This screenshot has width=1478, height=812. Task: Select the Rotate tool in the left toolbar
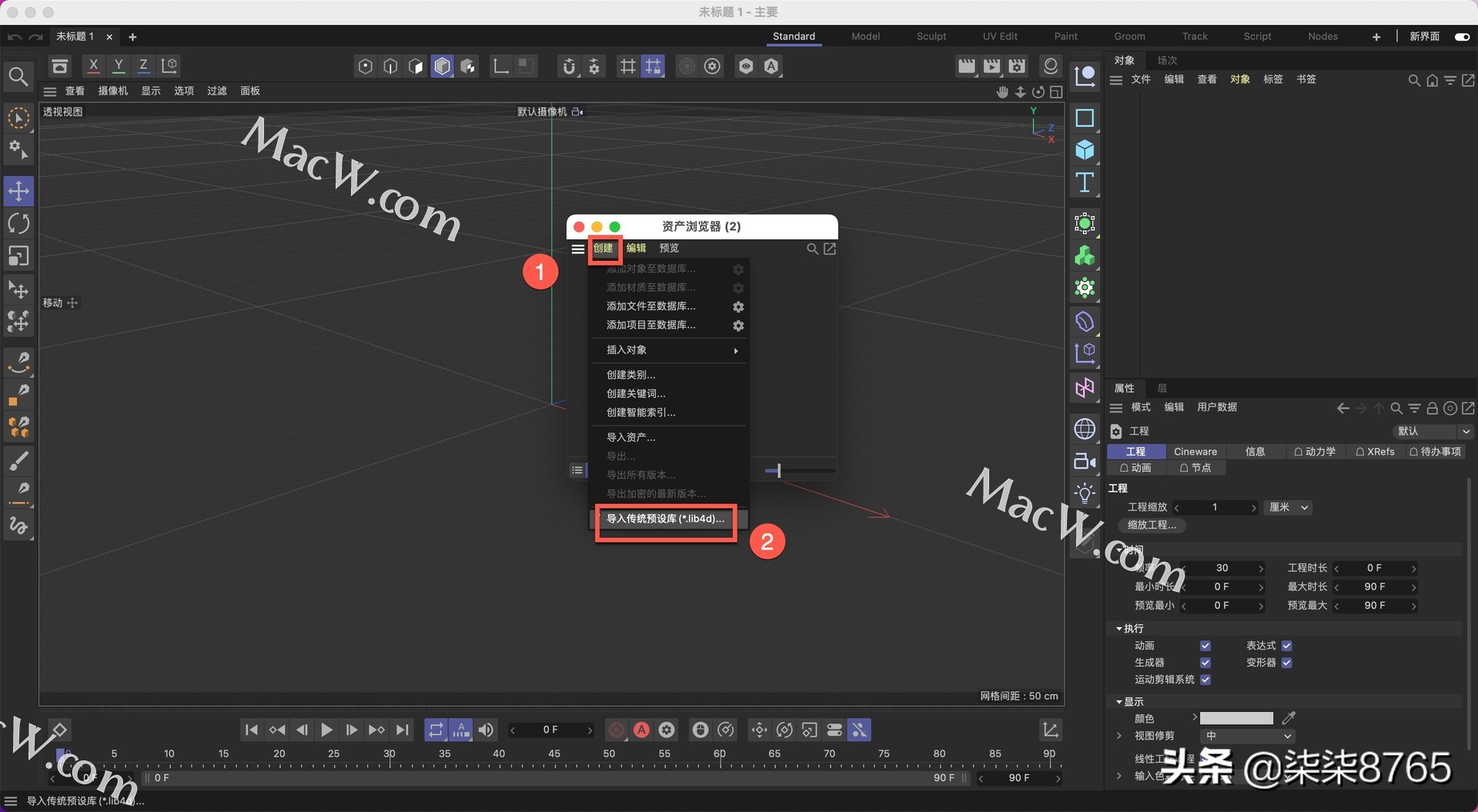[18, 223]
